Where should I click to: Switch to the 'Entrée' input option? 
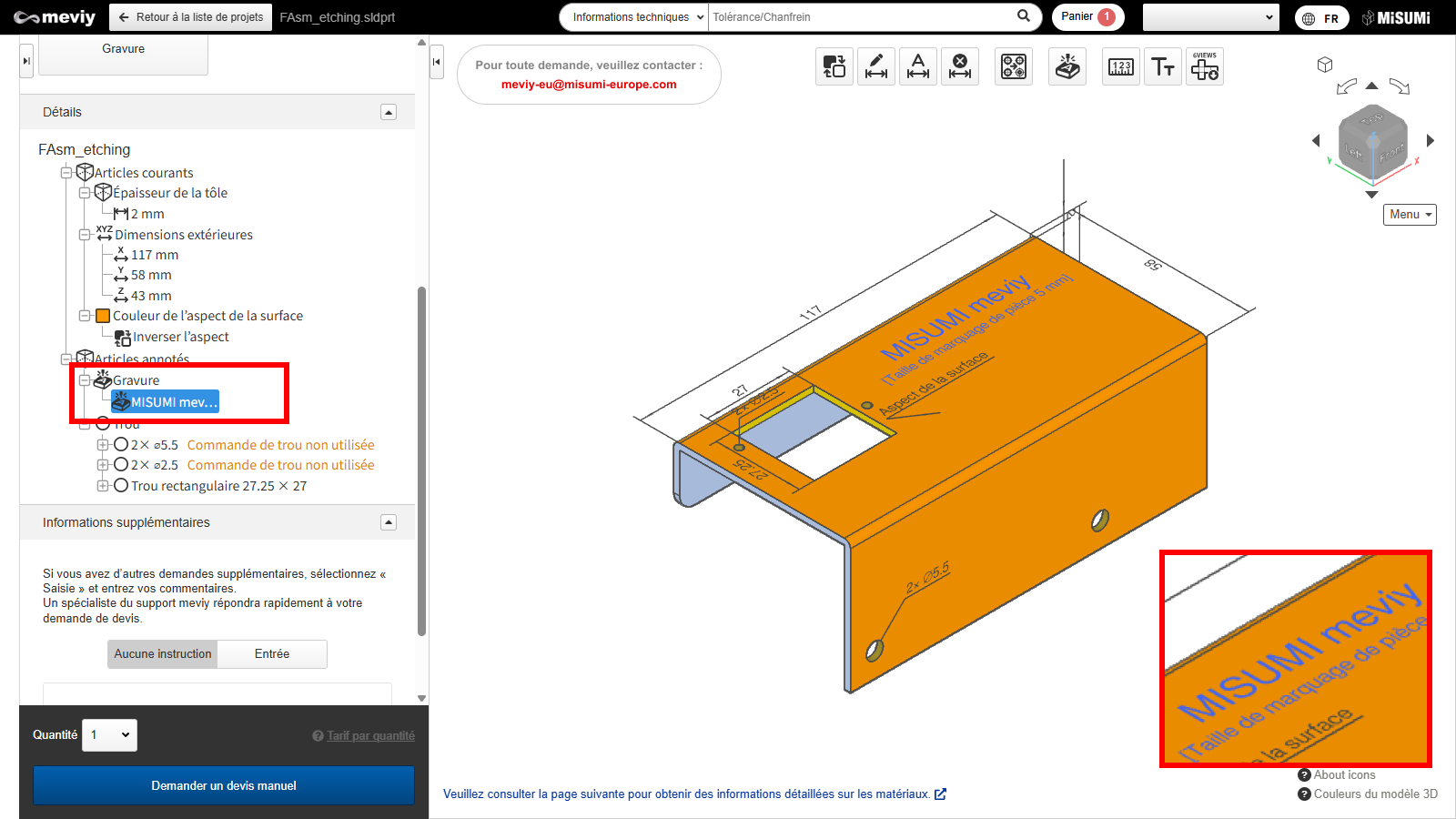coord(272,653)
